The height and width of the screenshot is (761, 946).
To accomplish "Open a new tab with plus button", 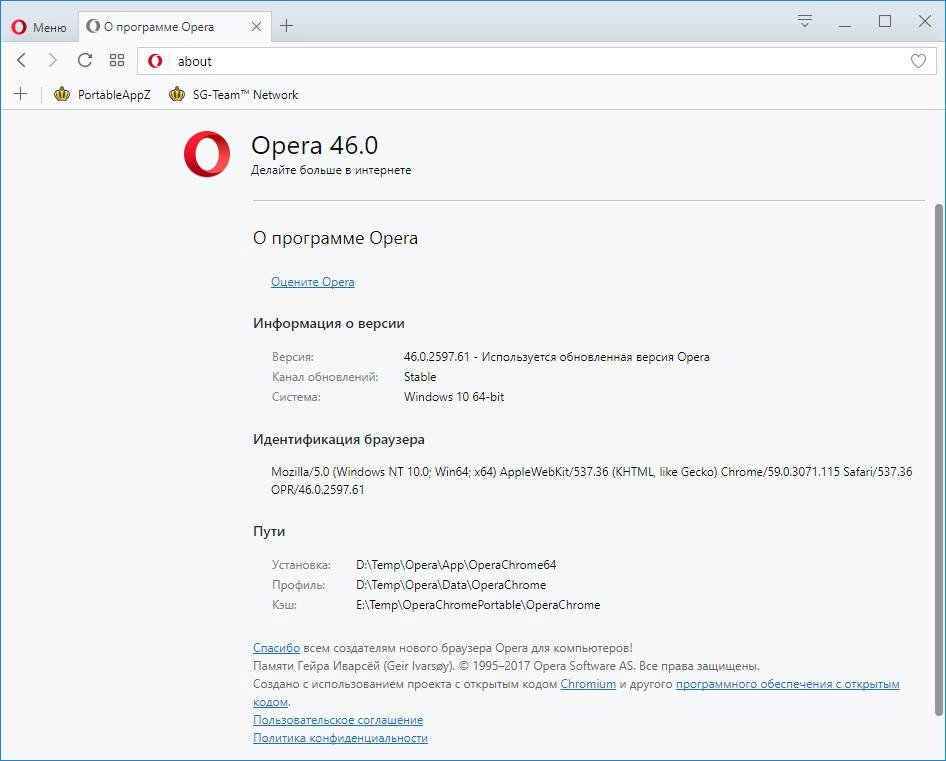I will [x=287, y=26].
